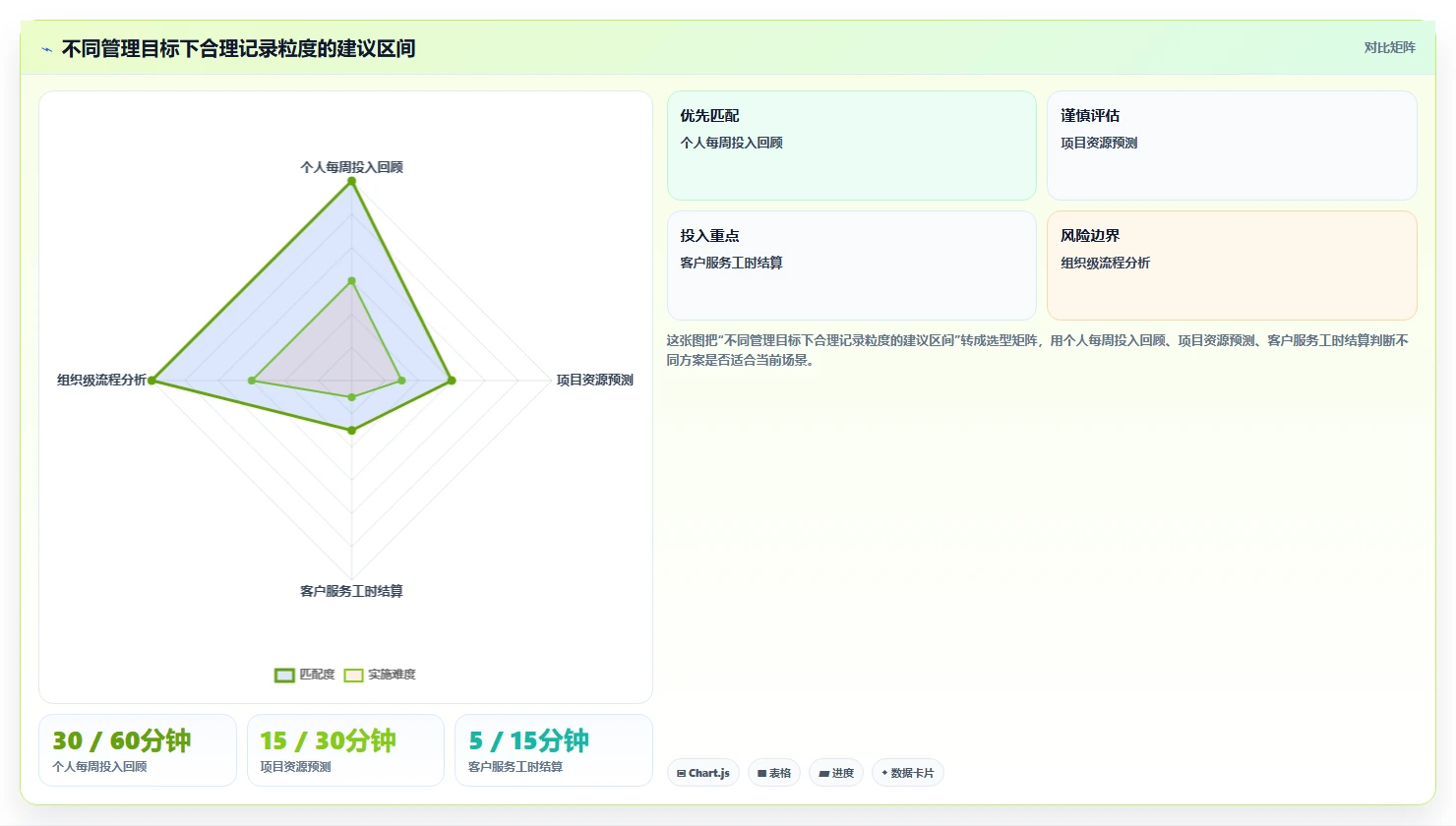Viewport: 1456px width, 826px height.
Task: Click the outer radar point at 组织级流程分析
Action: tap(152, 381)
